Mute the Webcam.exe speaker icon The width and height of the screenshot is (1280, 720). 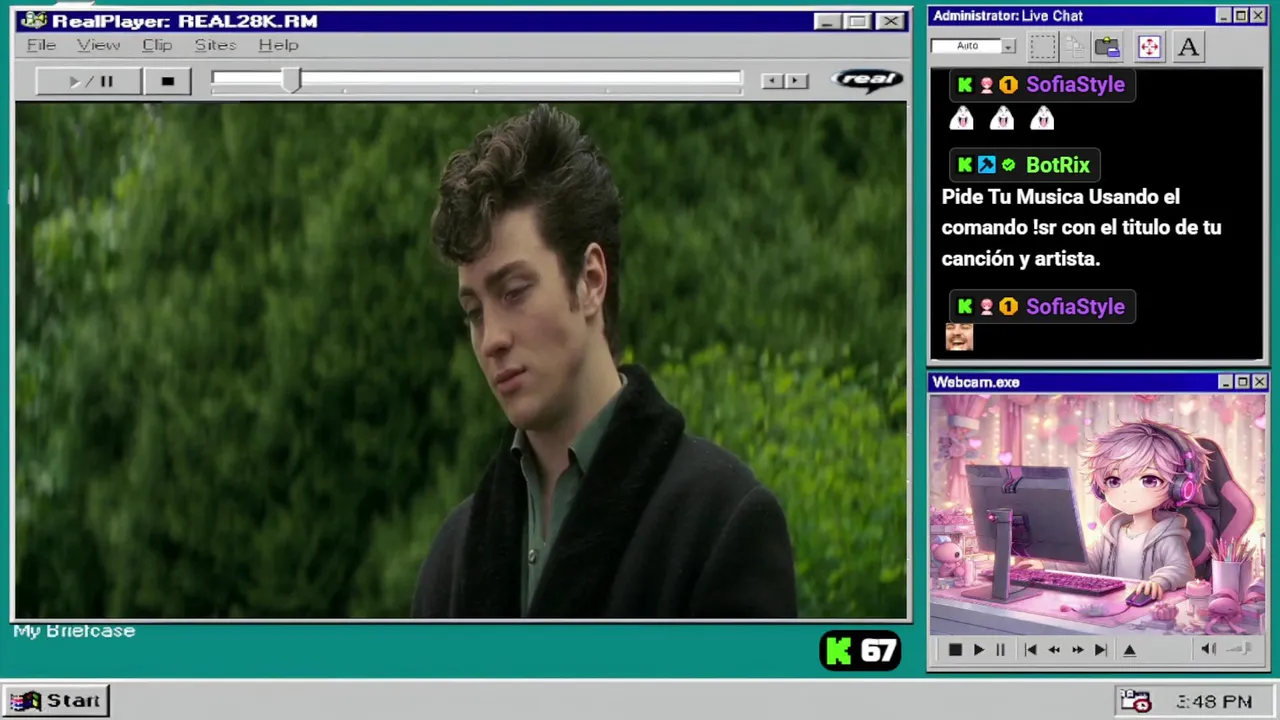coord(1208,650)
